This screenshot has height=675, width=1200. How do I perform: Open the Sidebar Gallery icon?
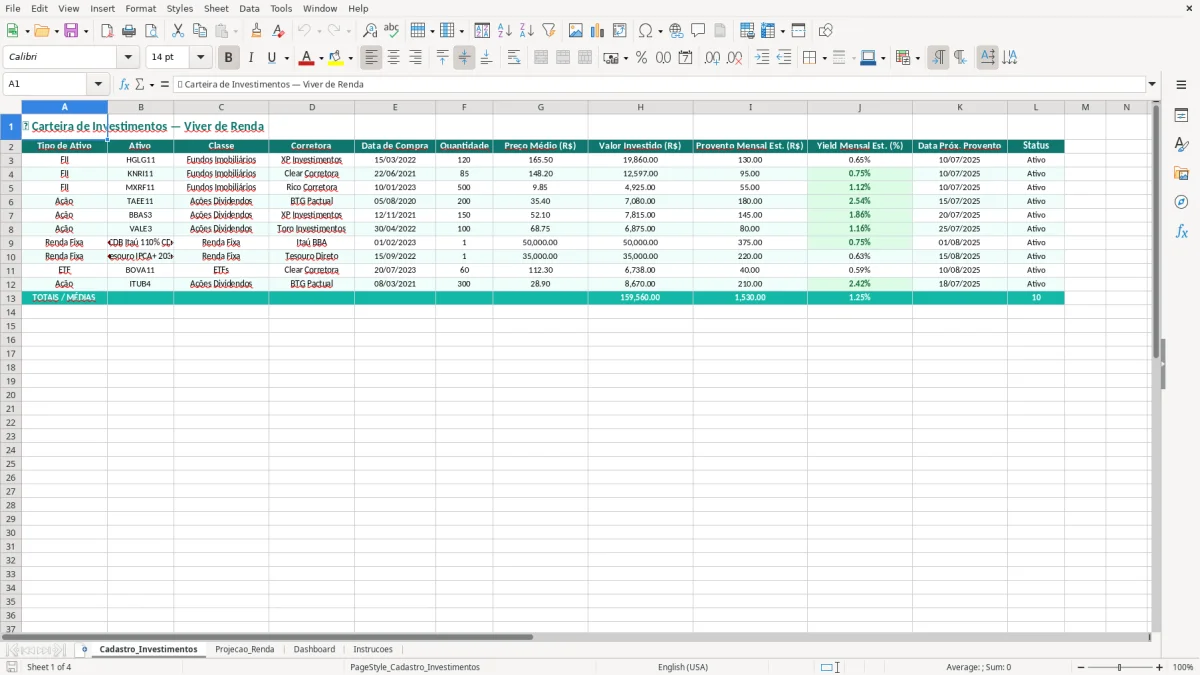(1181, 174)
